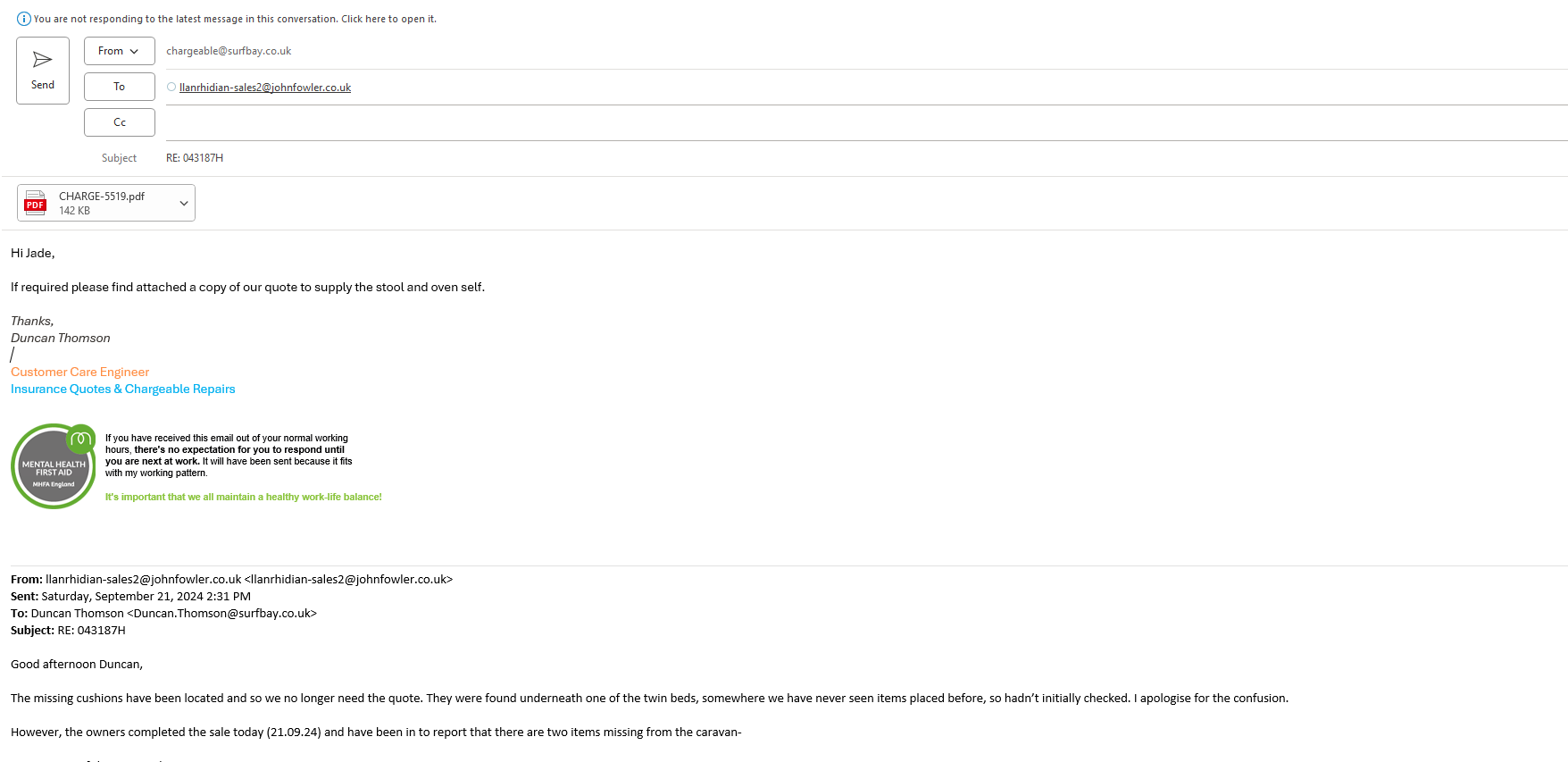The height and width of the screenshot is (762, 1568).
Task: Click the info icon in the notification bar
Action: pyautogui.click(x=24, y=19)
